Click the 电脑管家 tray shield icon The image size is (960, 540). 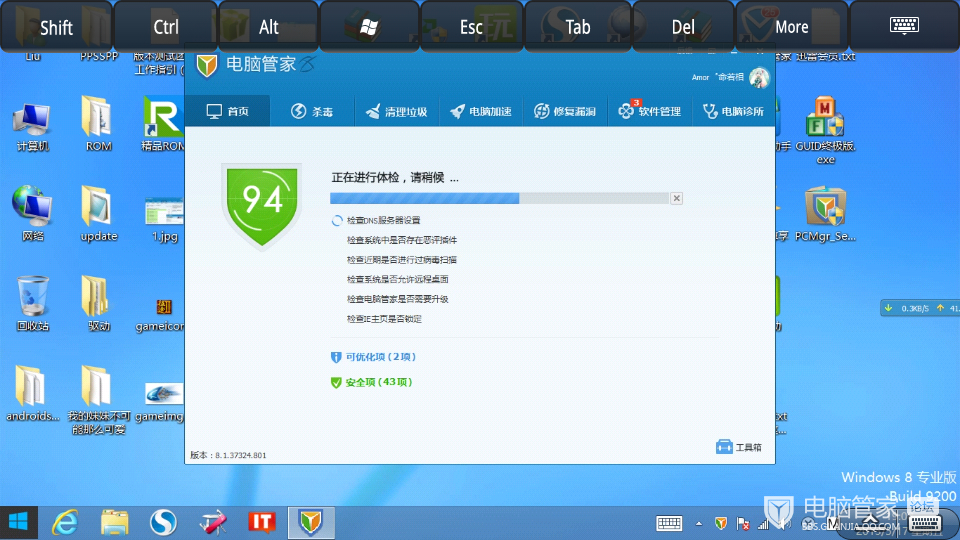(x=721, y=523)
